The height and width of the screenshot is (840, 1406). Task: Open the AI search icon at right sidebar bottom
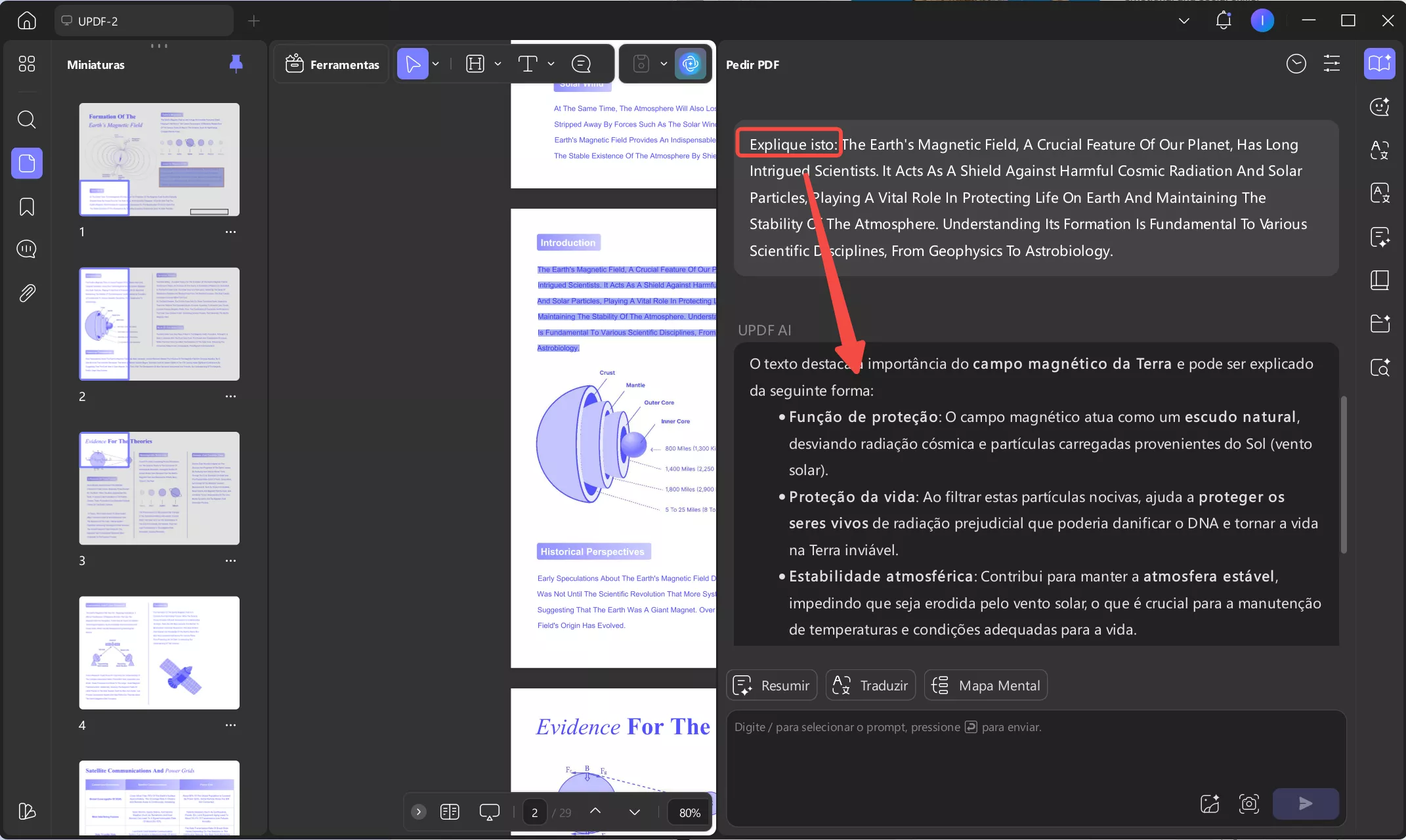[1380, 367]
